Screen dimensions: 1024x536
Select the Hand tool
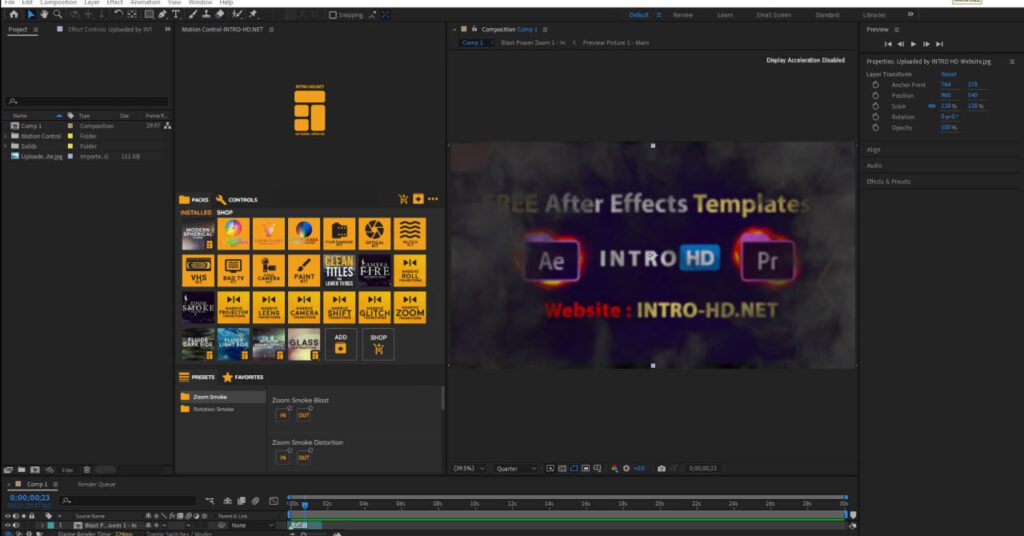(x=44, y=14)
